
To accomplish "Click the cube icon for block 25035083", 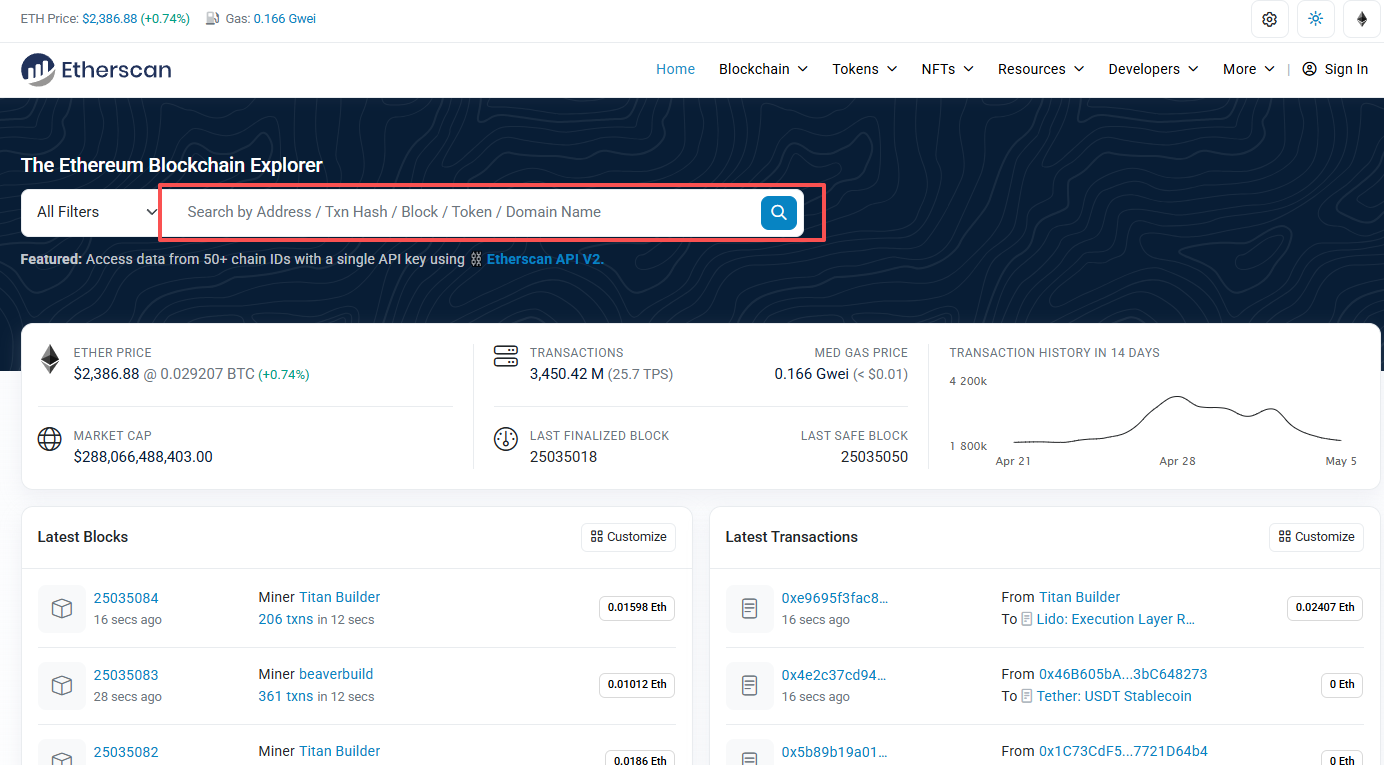I will pos(62,685).
